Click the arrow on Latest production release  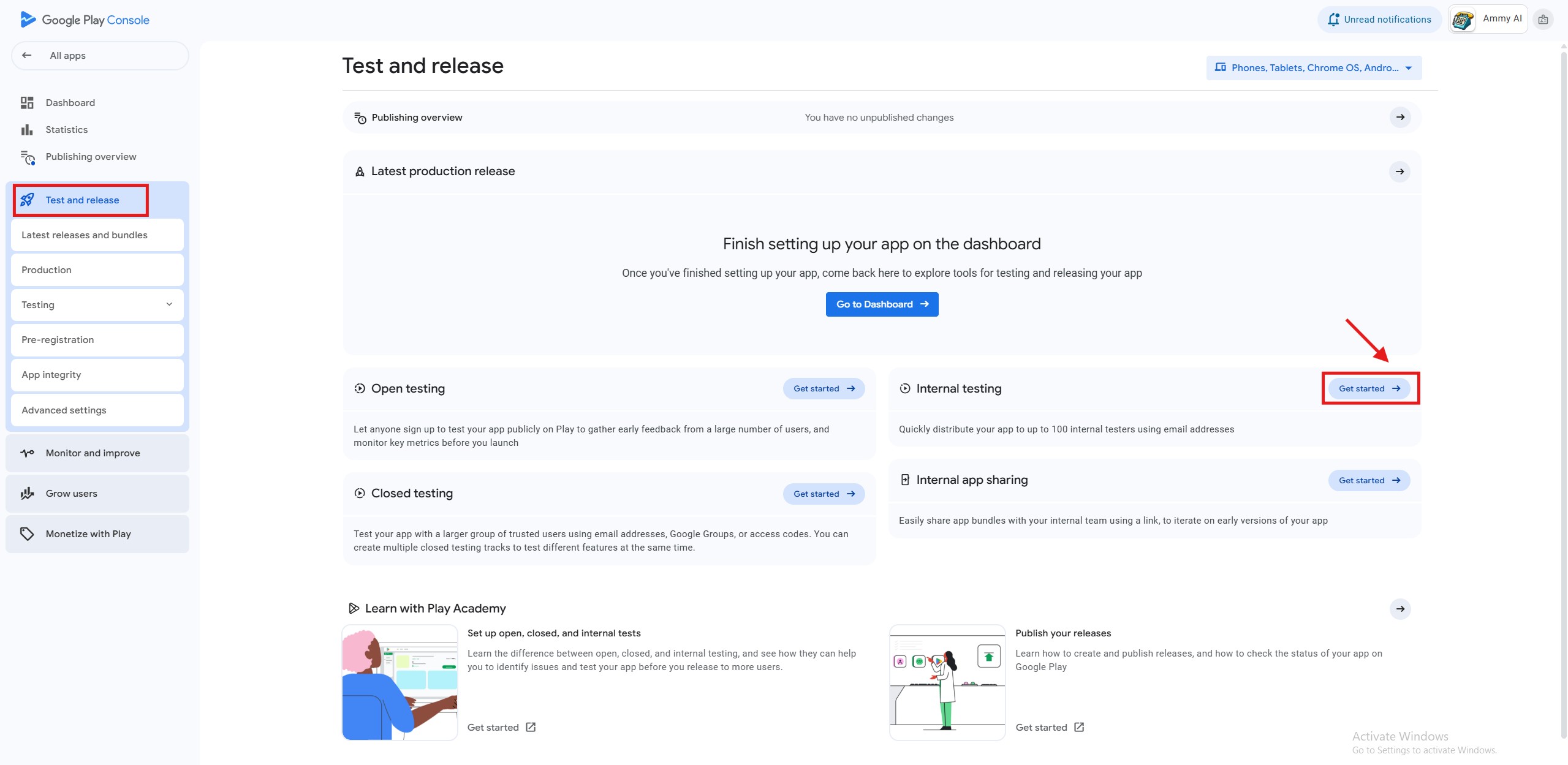tap(1399, 171)
